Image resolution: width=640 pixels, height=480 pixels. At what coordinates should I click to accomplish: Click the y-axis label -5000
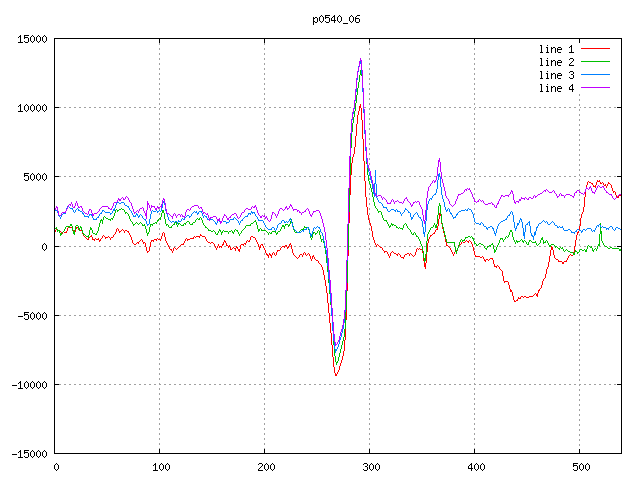coord(32,316)
